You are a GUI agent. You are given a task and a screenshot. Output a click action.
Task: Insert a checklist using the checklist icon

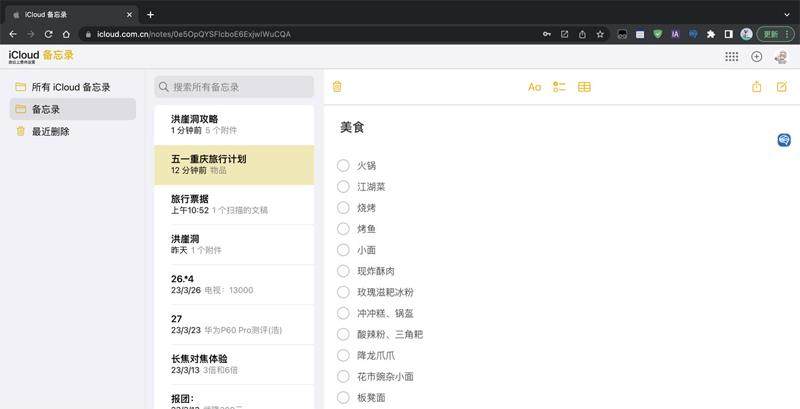point(559,87)
